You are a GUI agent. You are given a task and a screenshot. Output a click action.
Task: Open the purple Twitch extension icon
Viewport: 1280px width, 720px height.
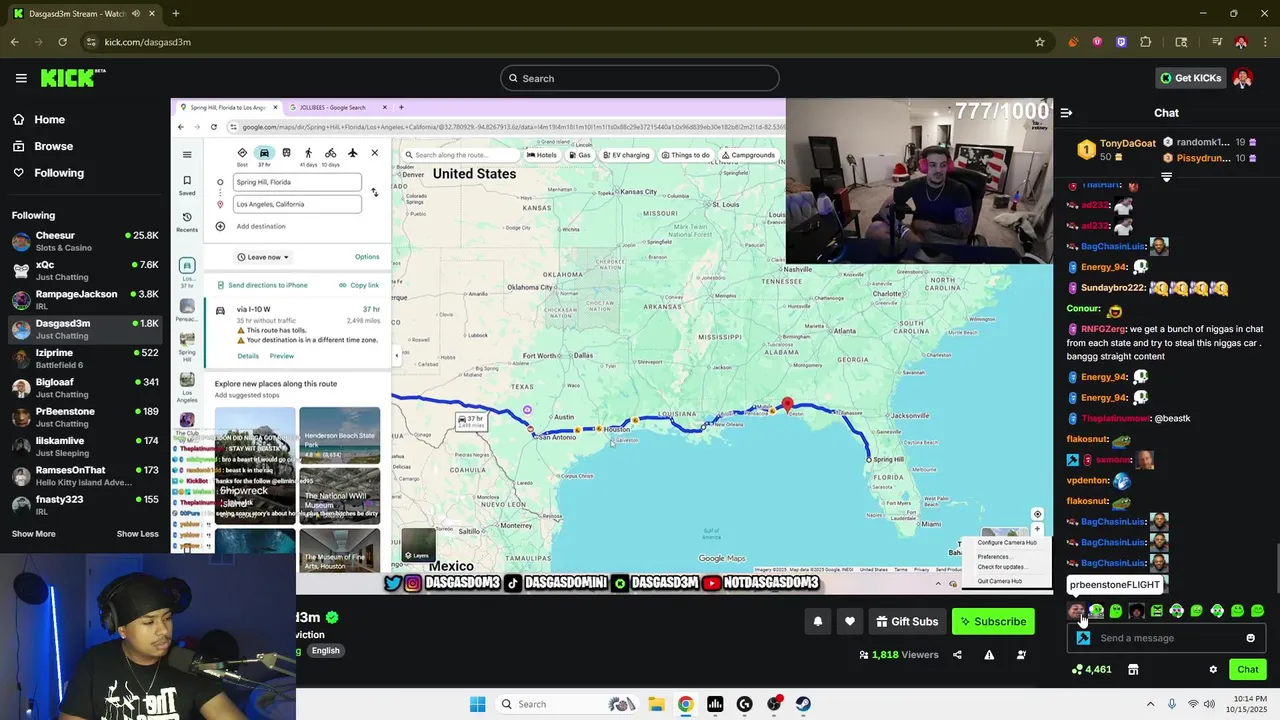pyautogui.click(x=1121, y=42)
